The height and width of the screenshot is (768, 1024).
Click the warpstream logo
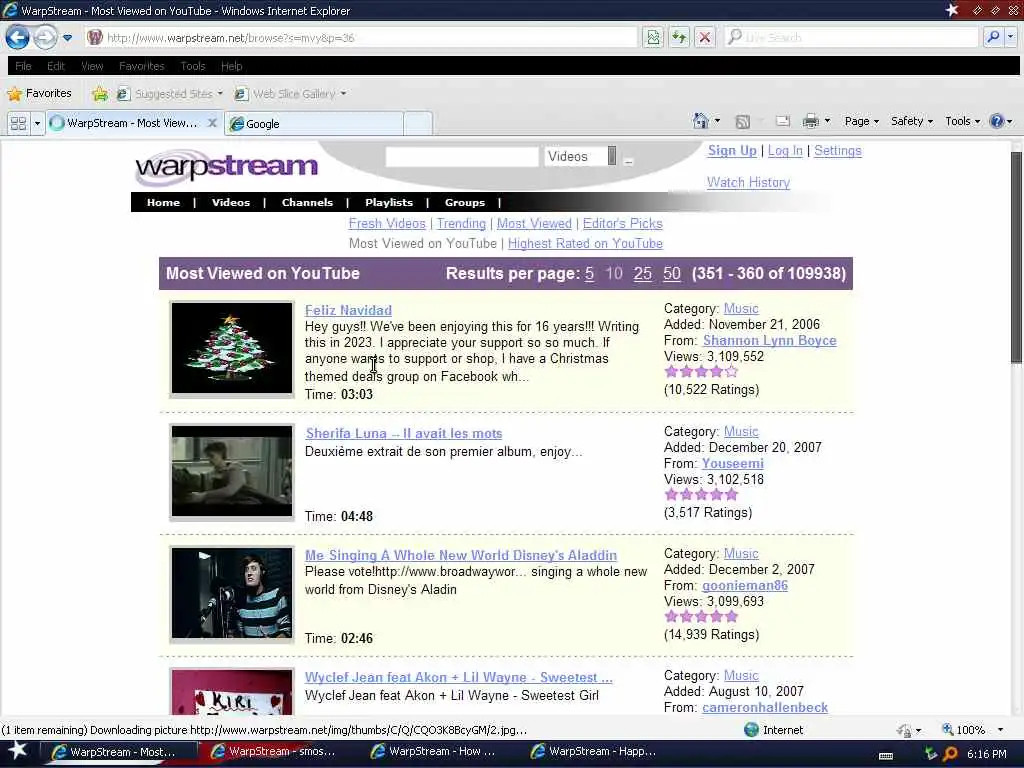click(x=226, y=167)
